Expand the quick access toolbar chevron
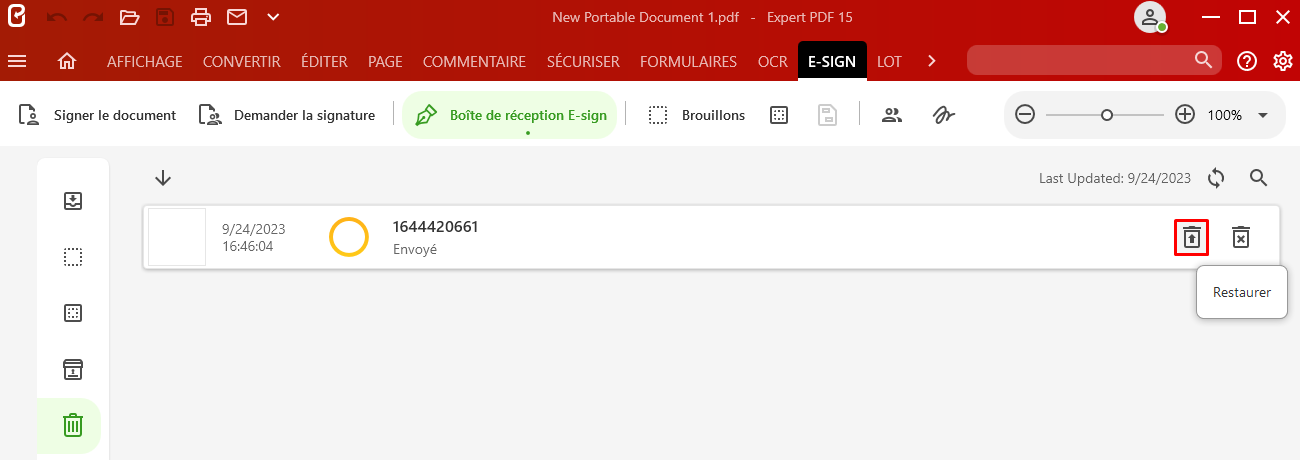This screenshot has height=460, width=1300. point(273,17)
